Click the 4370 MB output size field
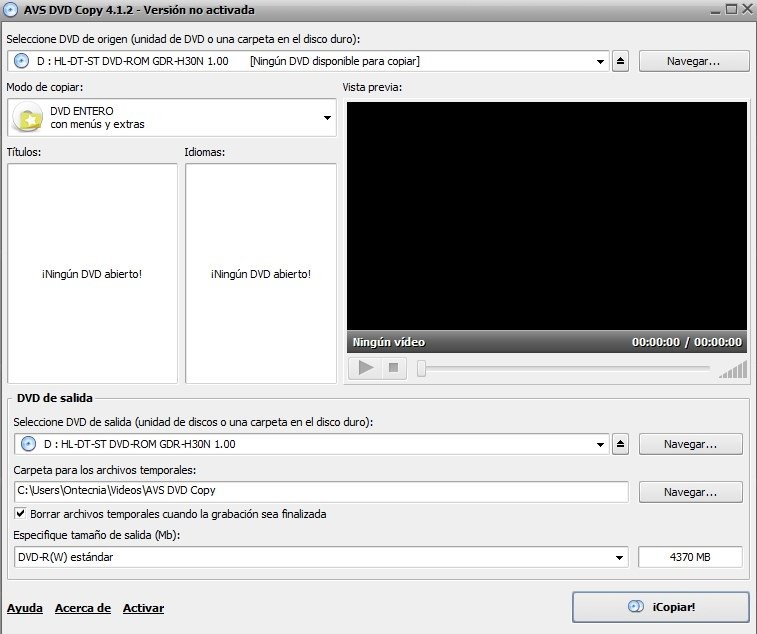 tap(690, 557)
